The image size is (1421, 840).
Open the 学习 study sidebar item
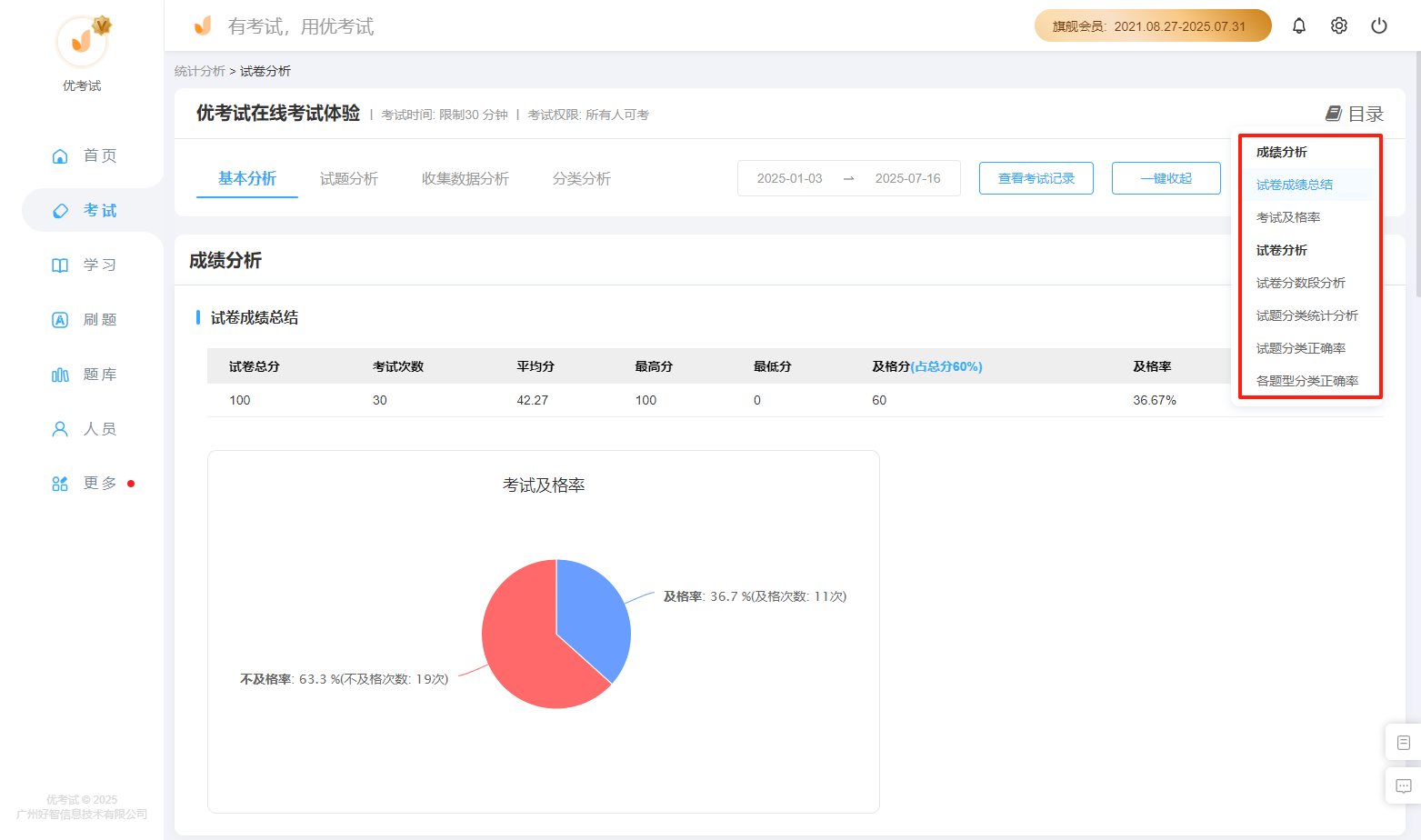(84, 265)
